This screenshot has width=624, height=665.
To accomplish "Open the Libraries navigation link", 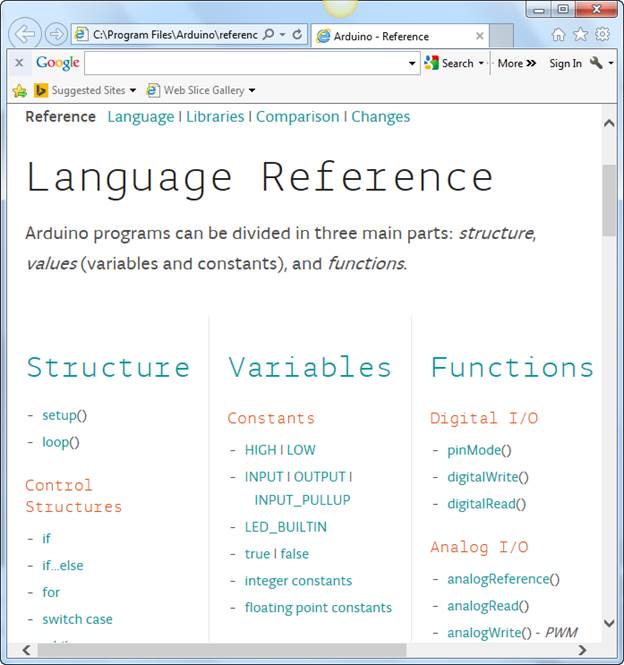I will tap(215, 117).
